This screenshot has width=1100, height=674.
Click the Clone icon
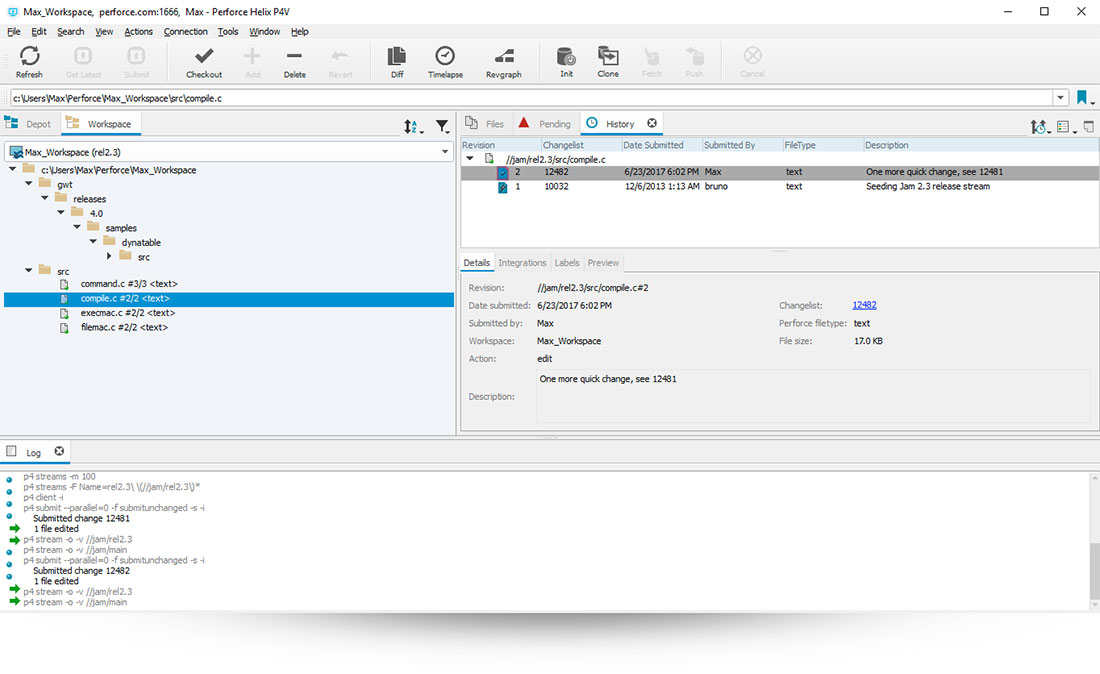click(x=608, y=62)
